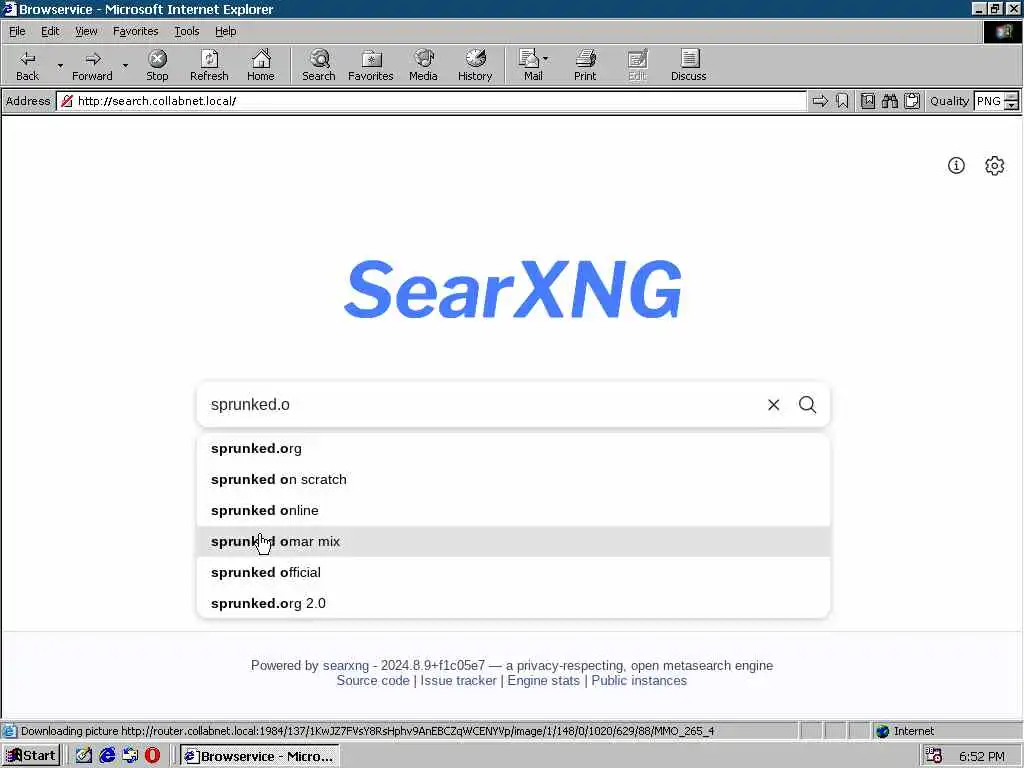
Task: Open SearXNG info page icon
Action: point(956,166)
